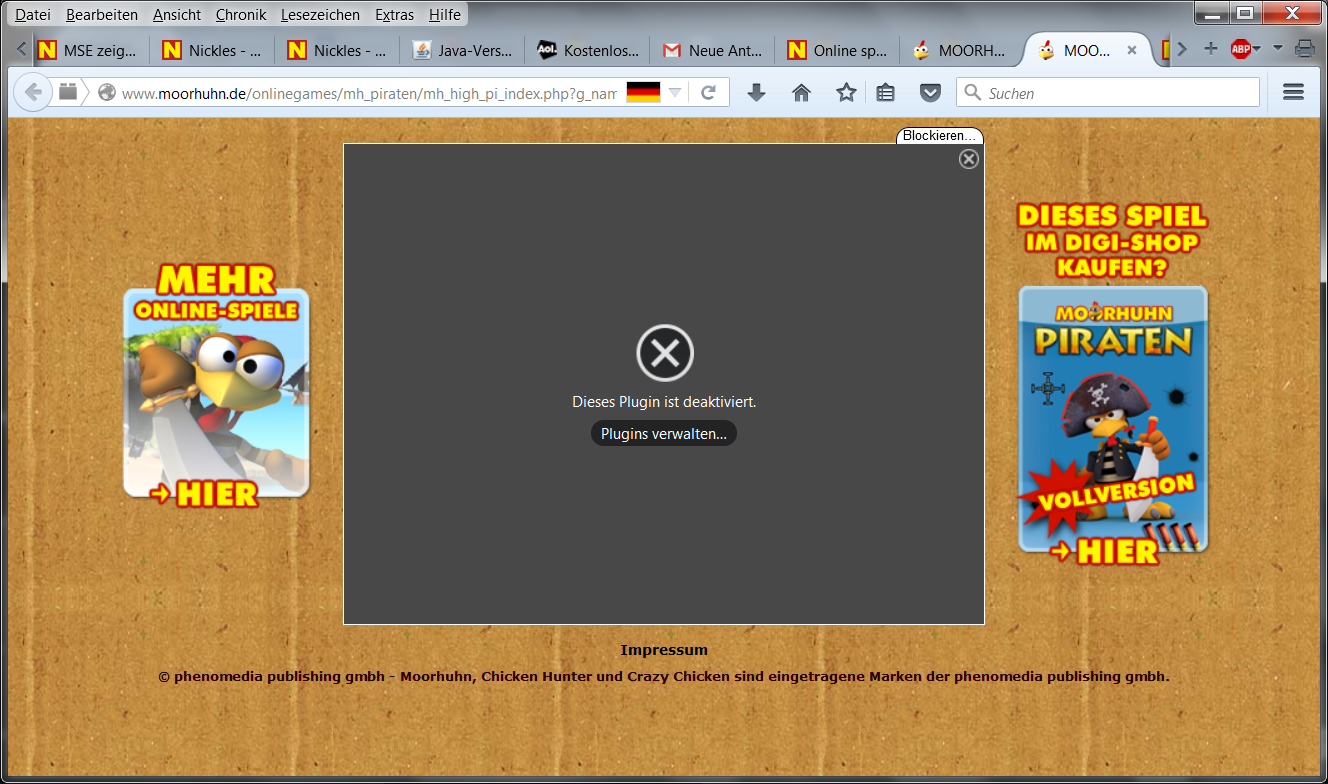Click the URL address field
This screenshot has width=1328, height=784.
coord(368,93)
